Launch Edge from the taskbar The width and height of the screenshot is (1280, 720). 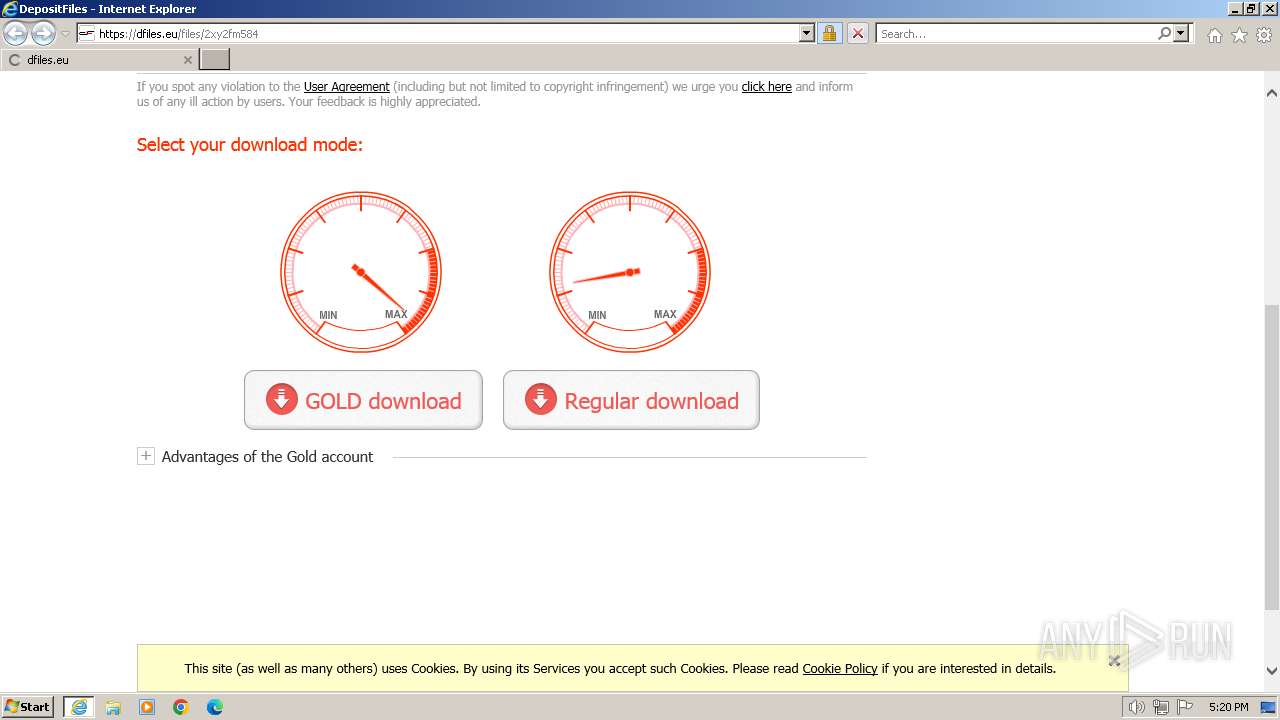[215, 707]
